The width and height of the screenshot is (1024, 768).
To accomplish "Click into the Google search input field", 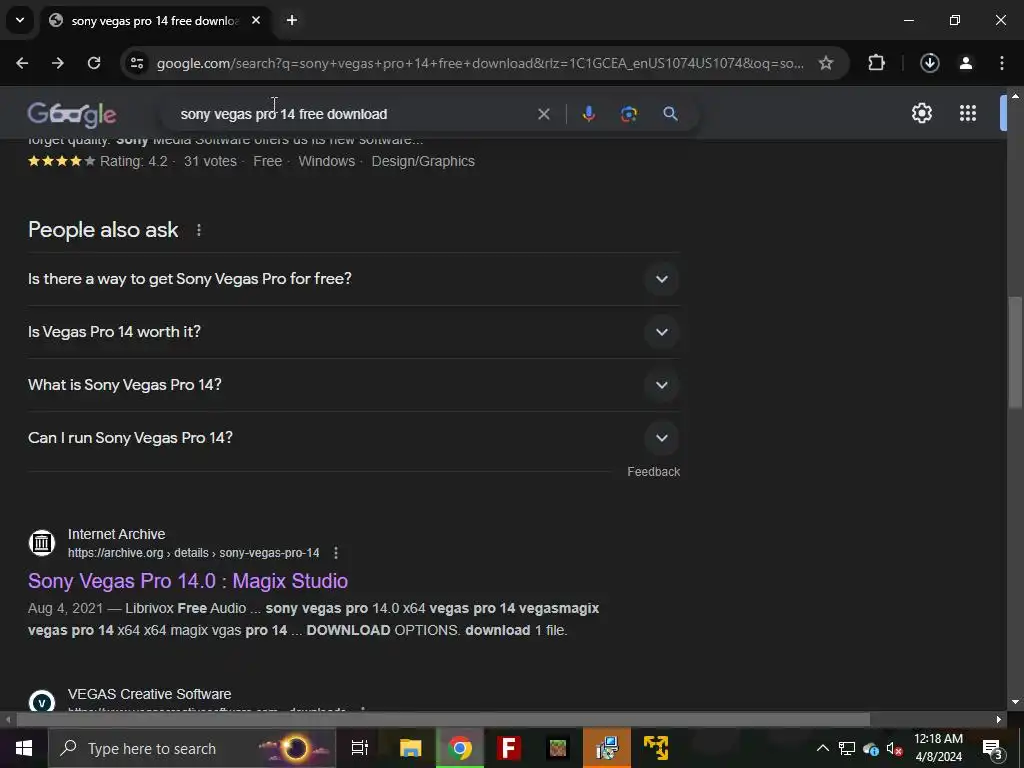I will 353,114.
